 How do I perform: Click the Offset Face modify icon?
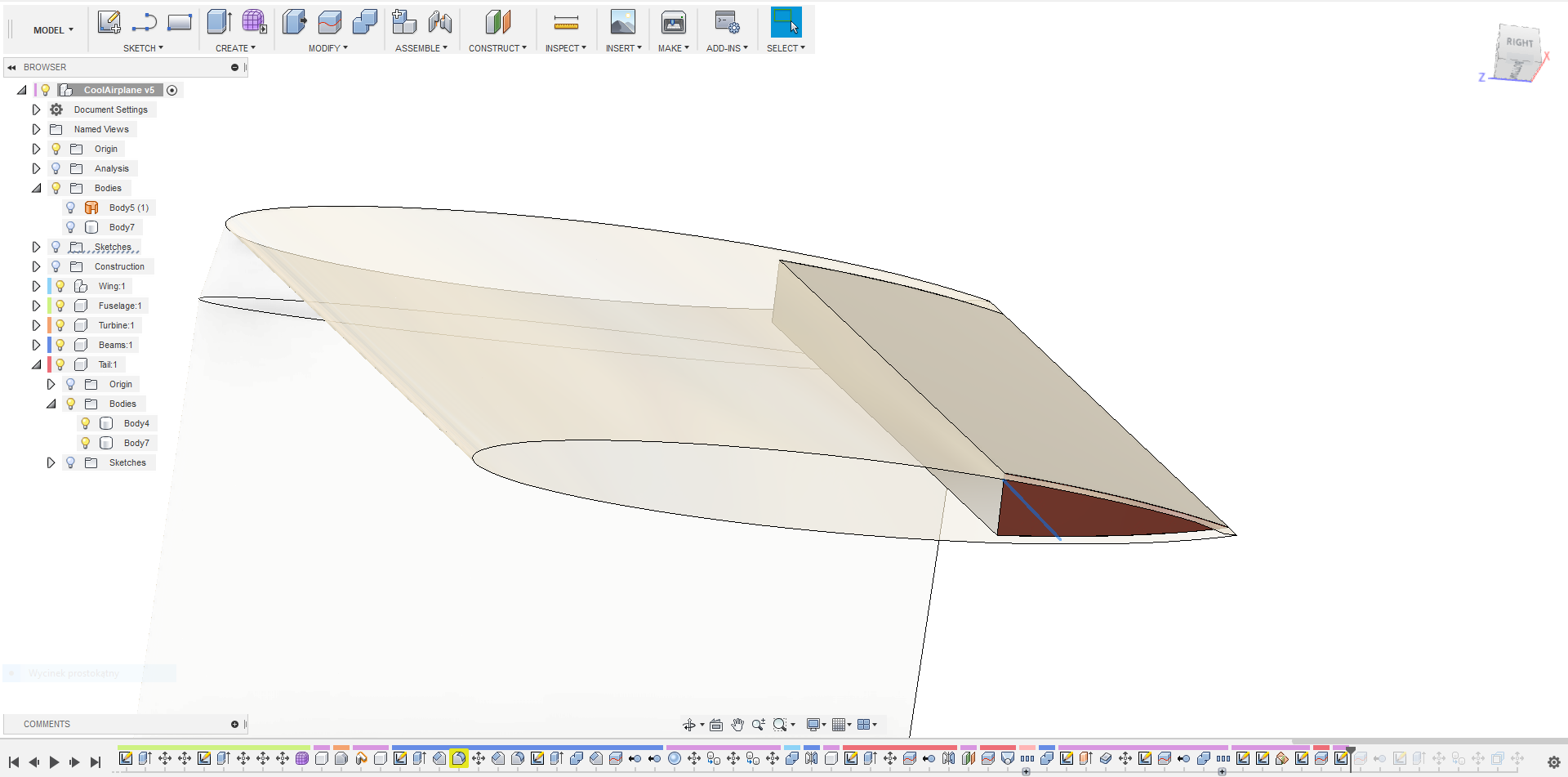click(330, 22)
